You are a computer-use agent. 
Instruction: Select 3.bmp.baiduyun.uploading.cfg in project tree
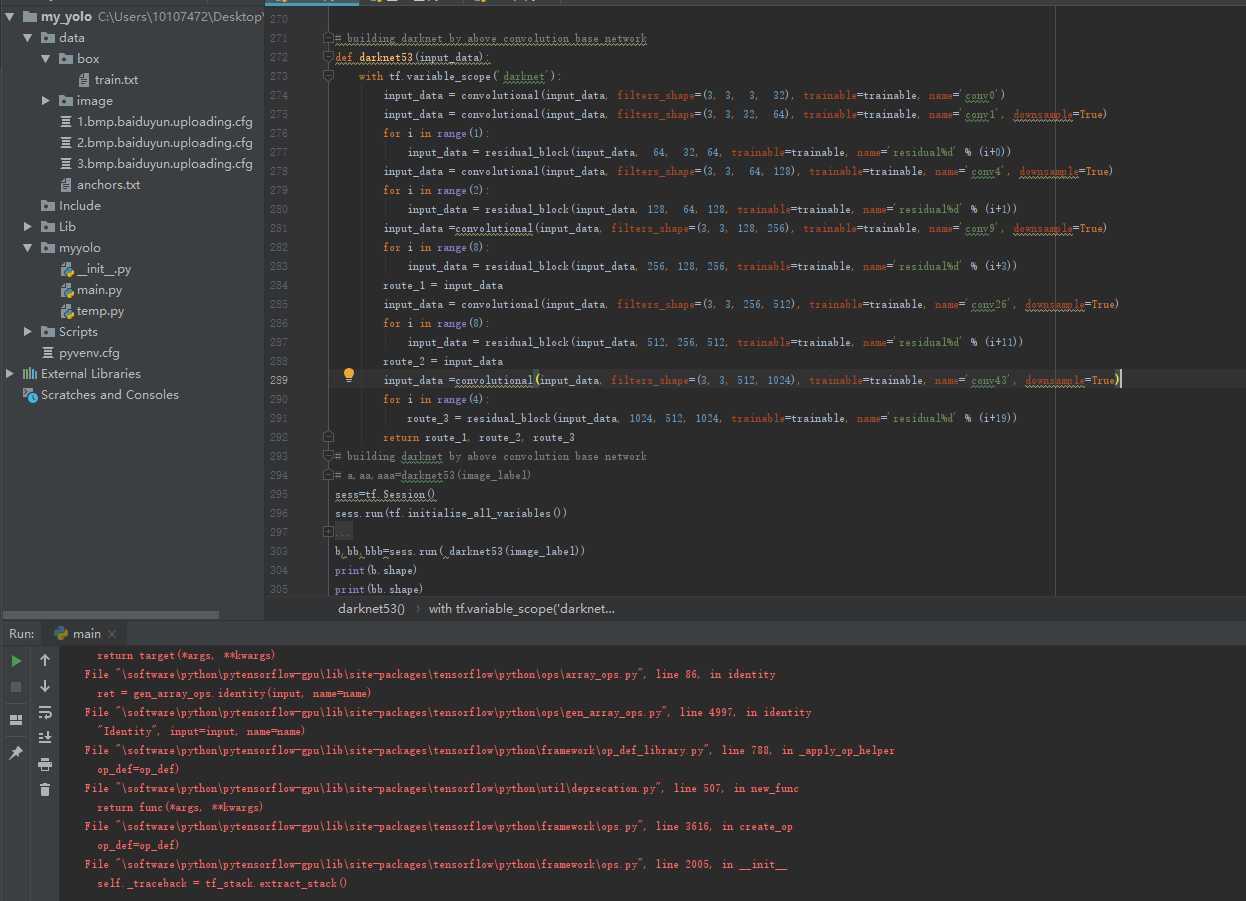[x=164, y=164]
